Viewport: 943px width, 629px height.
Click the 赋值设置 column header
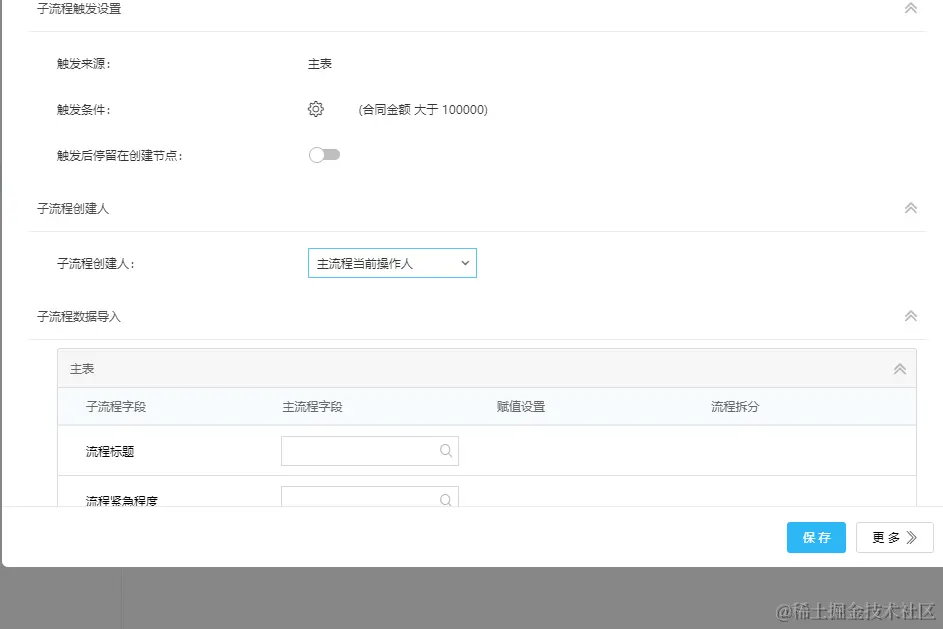[x=521, y=407]
